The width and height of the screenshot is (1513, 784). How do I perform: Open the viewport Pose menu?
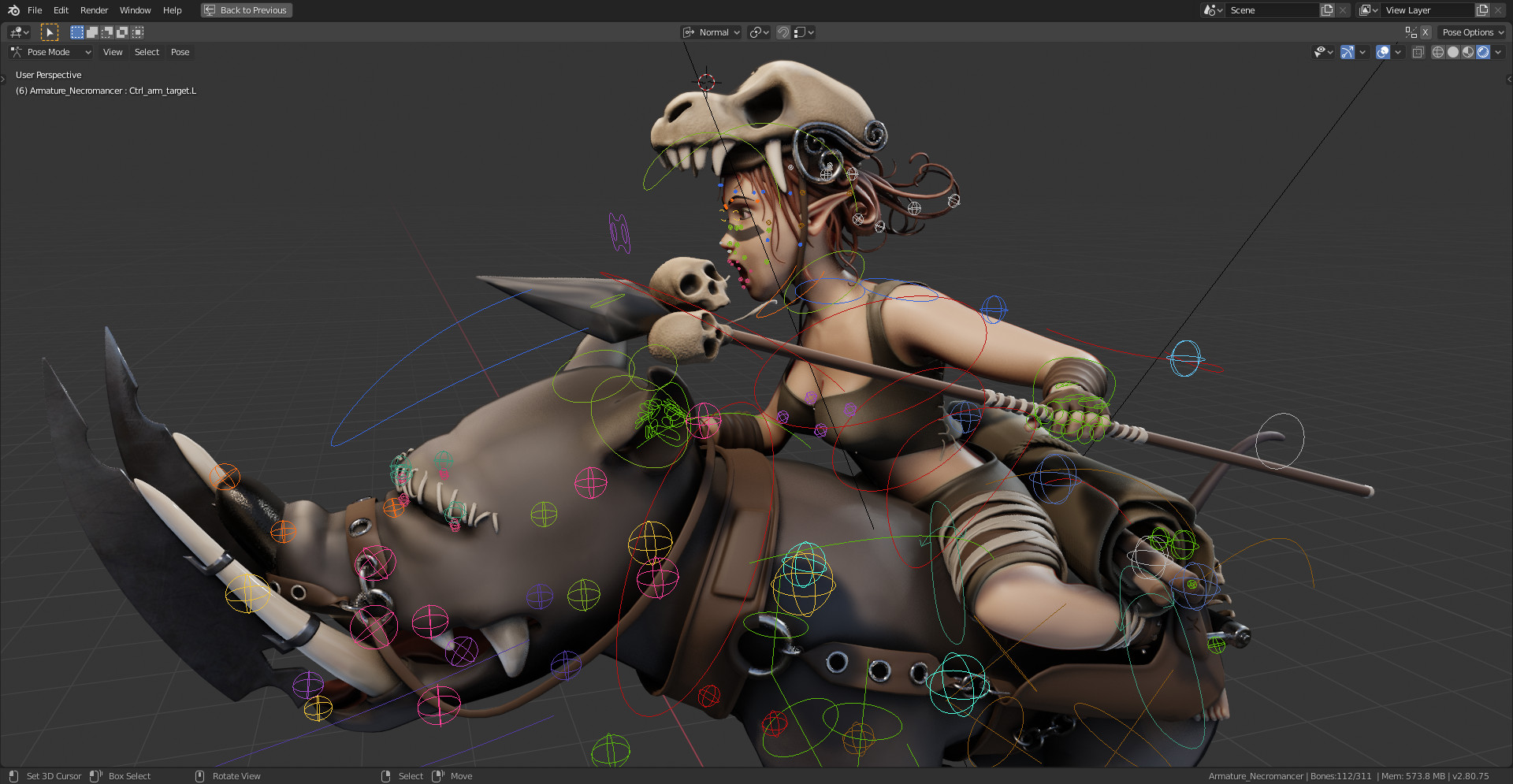click(x=180, y=52)
